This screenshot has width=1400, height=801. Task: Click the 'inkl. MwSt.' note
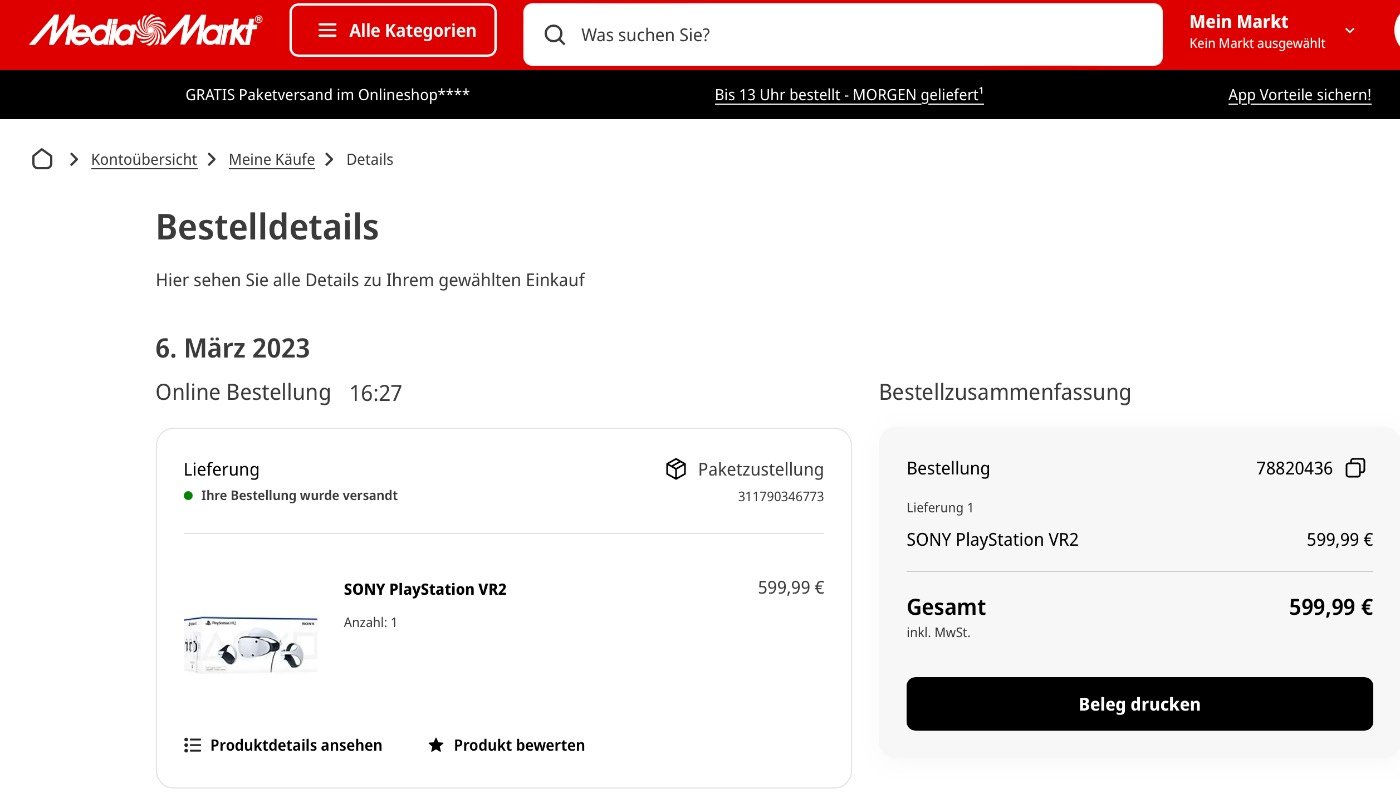click(x=938, y=633)
